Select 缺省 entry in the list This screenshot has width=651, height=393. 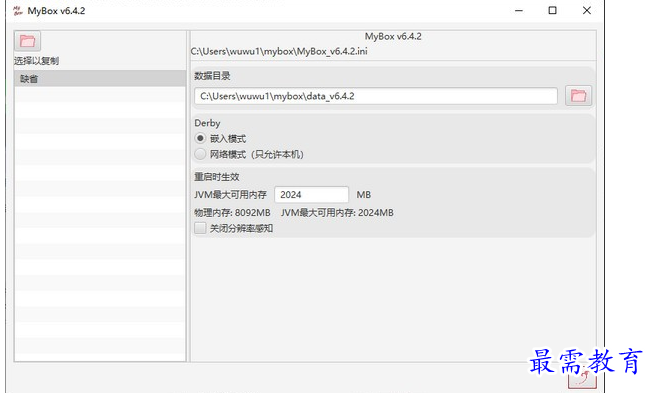coord(100,78)
